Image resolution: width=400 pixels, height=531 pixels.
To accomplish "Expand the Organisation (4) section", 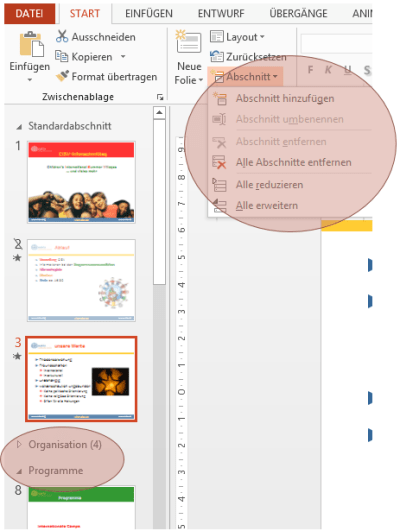I will click(x=19, y=444).
